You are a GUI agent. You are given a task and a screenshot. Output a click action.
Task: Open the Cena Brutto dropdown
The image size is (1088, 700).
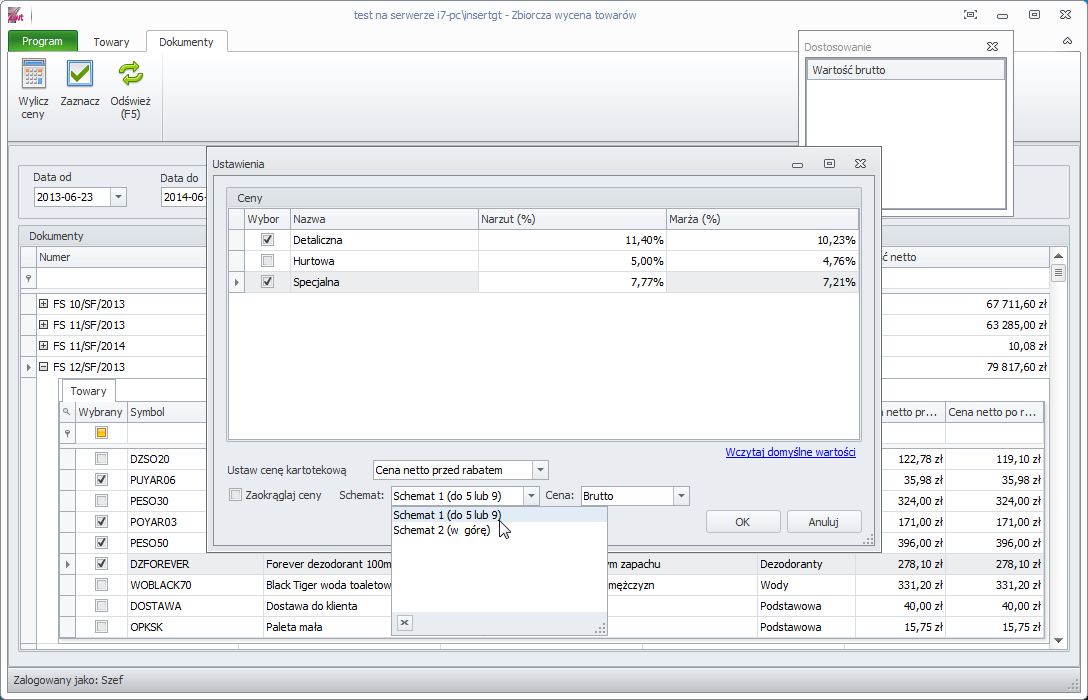(681, 496)
